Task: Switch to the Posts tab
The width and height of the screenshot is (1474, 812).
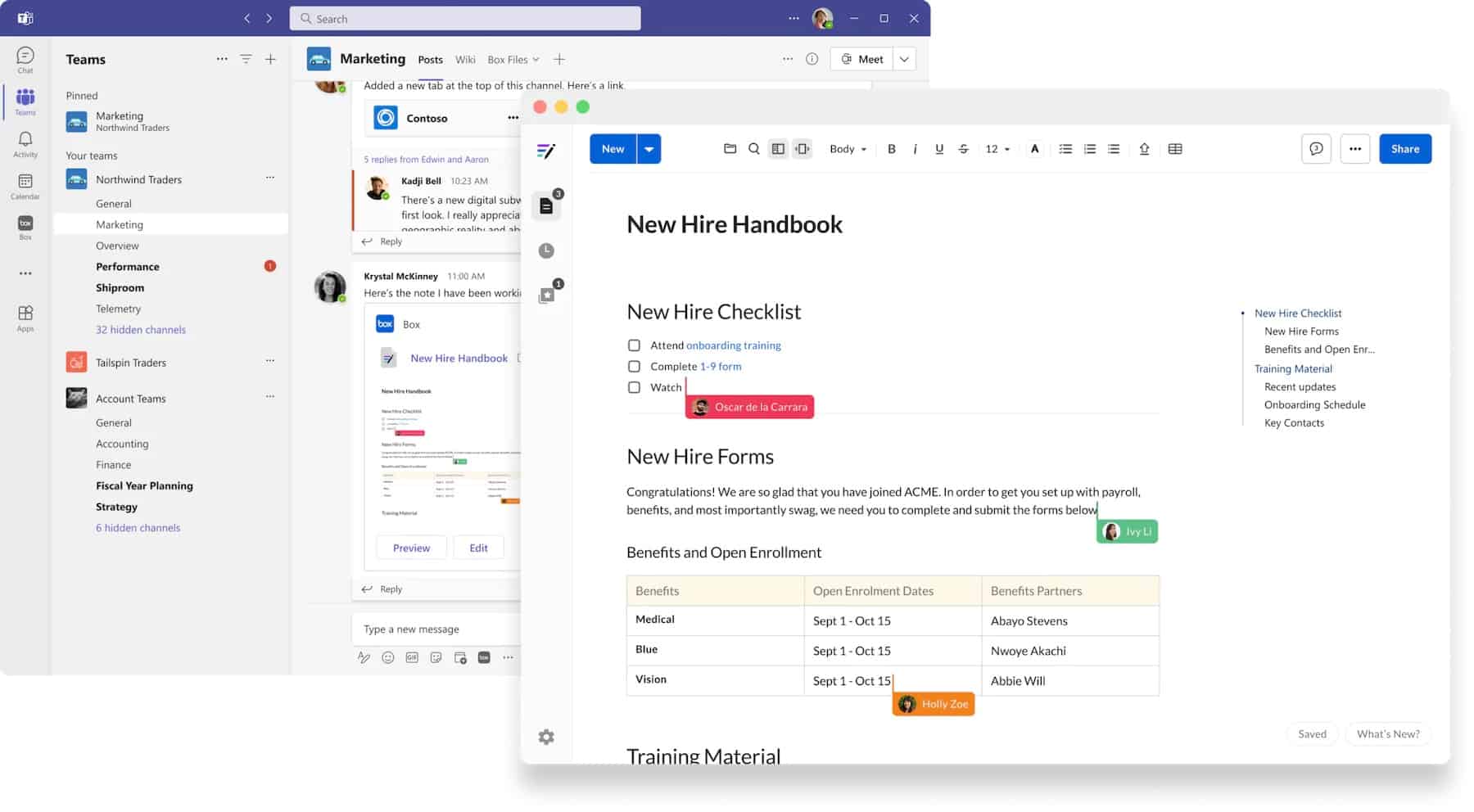Action: [x=430, y=59]
